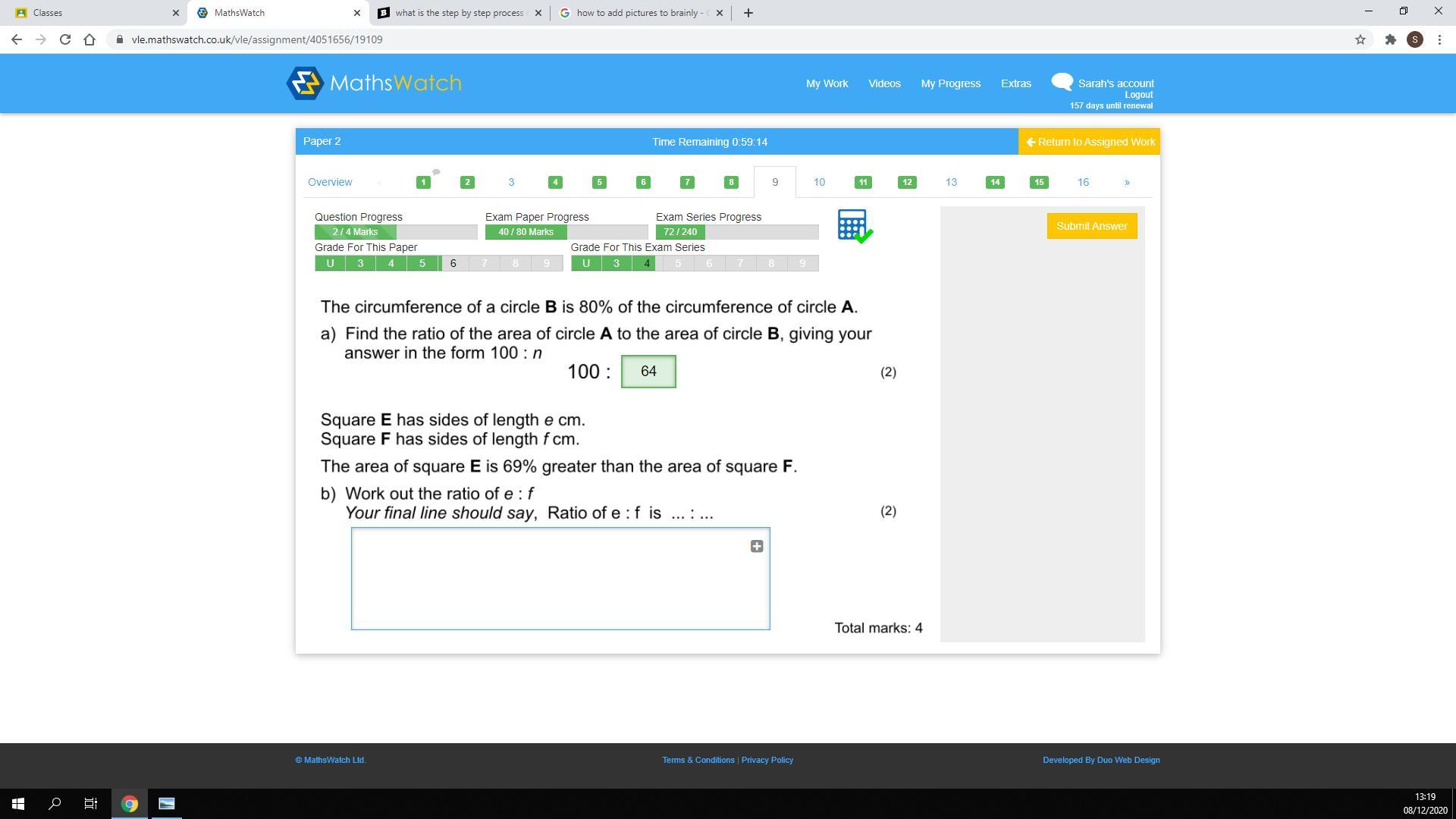Viewport: 1456px width, 819px height.
Task: Select question 13 tab
Action: tap(951, 182)
